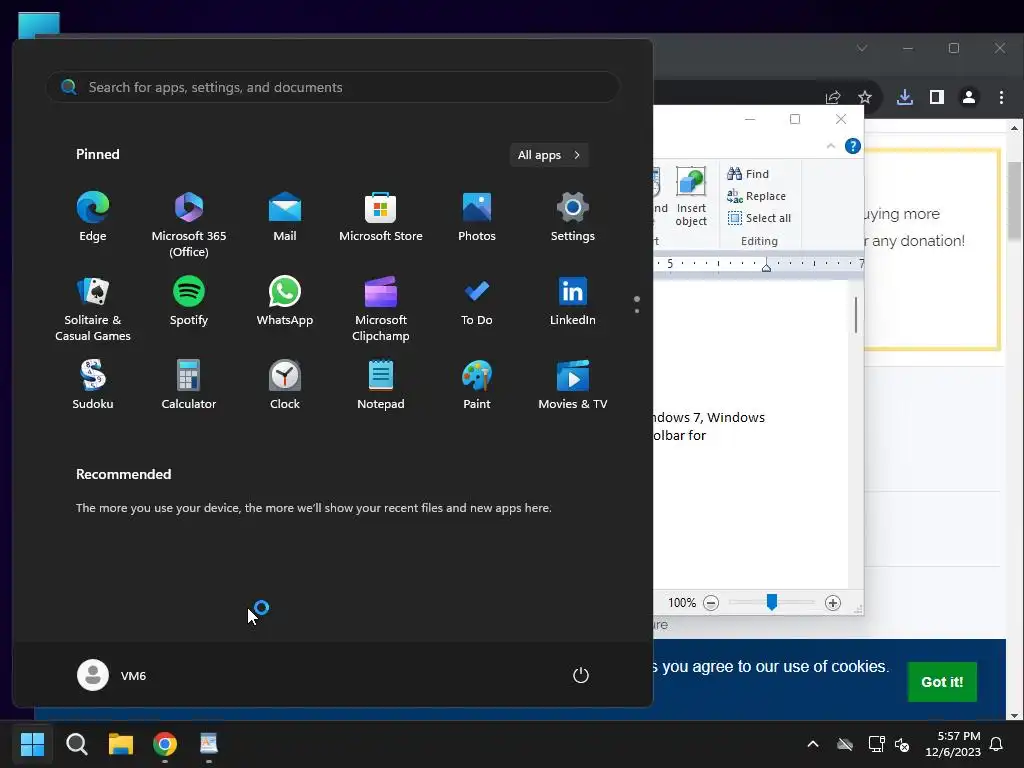Screen dimensions: 1024x768
Task: Go to next page of pinned apps
Action: (x=637, y=311)
